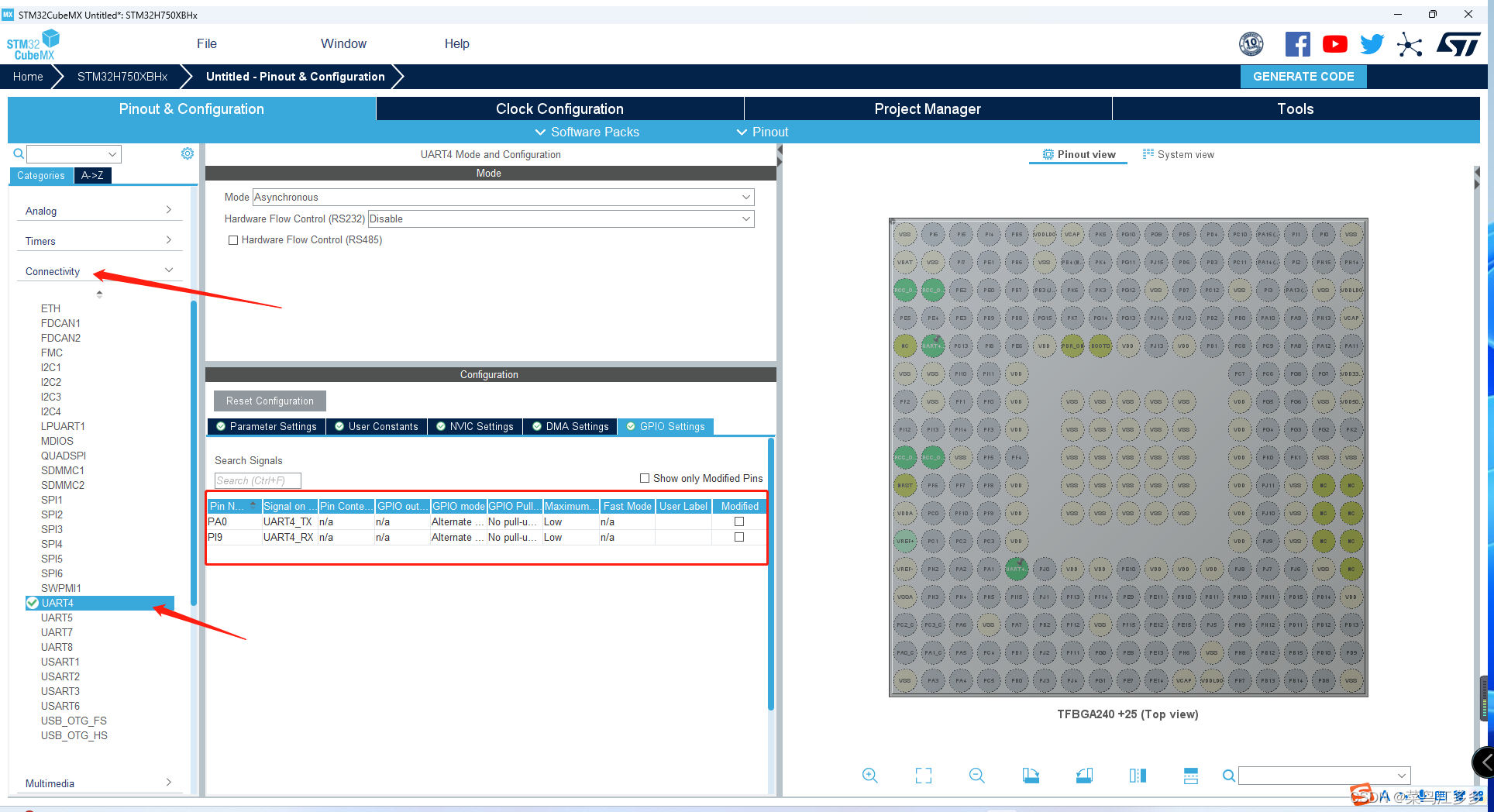Click the STM32H750XBHx breadcrumb
This screenshot has width=1494, height=812.
122,77
